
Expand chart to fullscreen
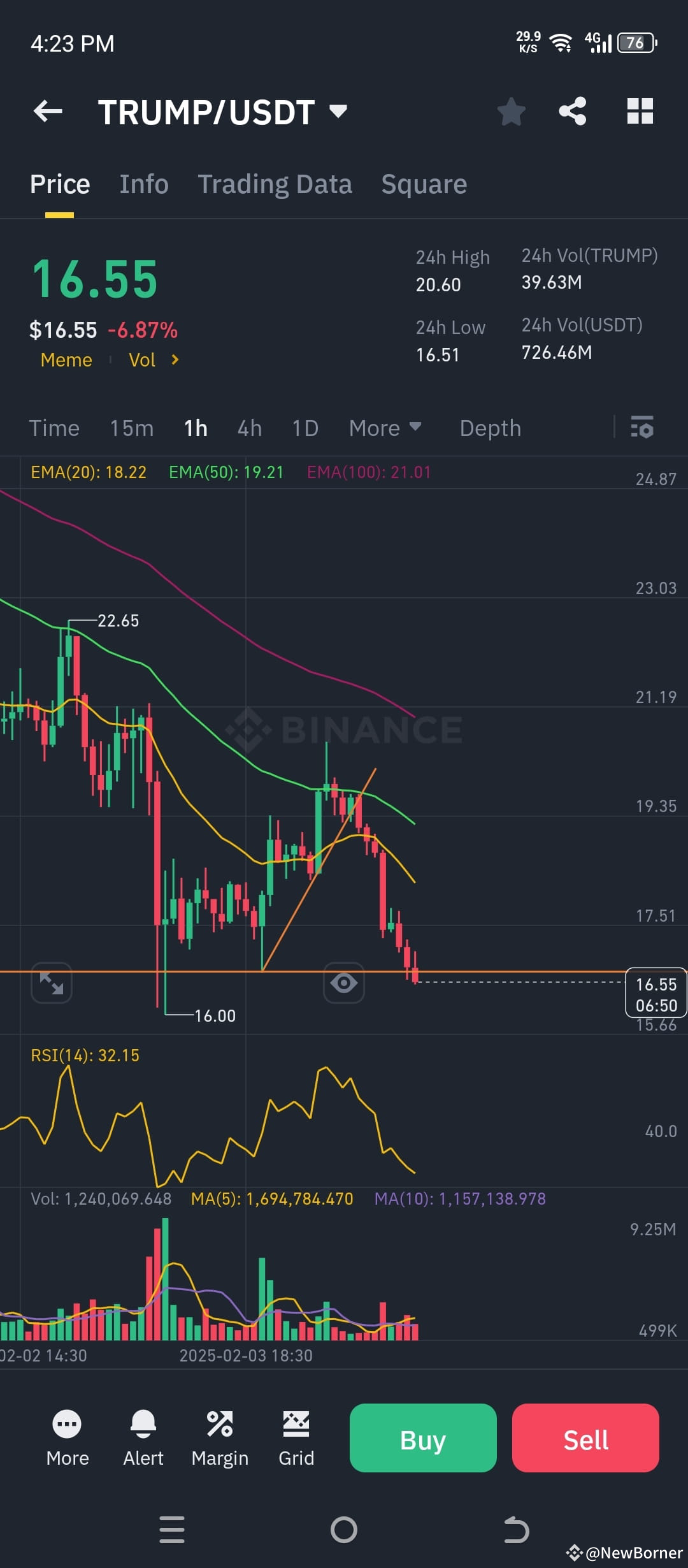pyautogui.click(x=52, y=982)
